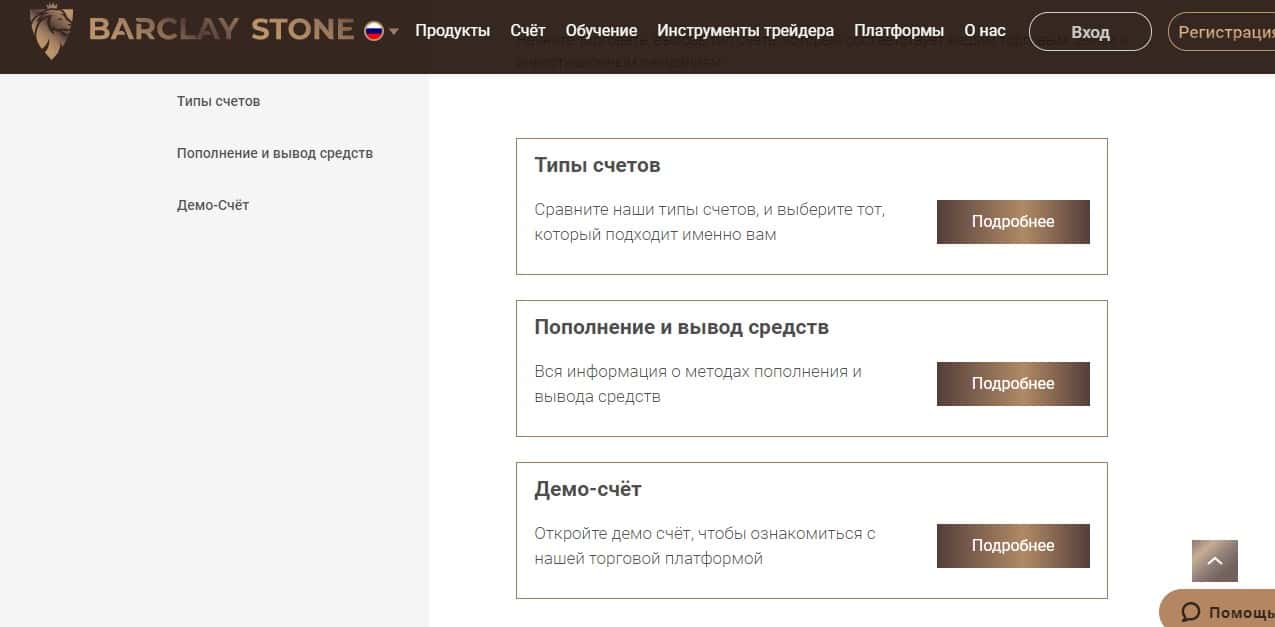
Task: Select Пополнение и вывод средств in sidebar
Action: (275, 153)
